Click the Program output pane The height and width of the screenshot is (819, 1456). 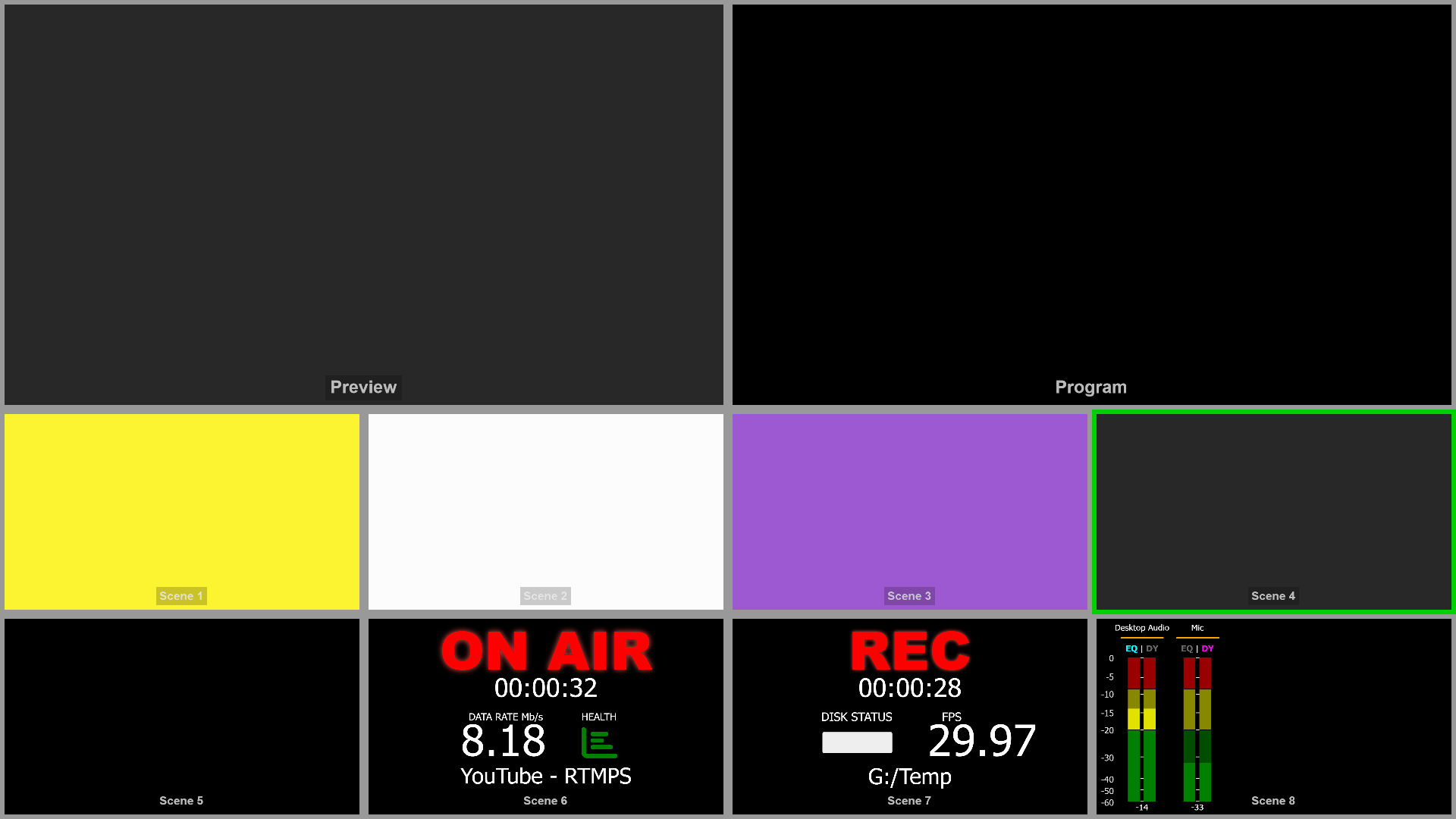tap(1092, 205)
